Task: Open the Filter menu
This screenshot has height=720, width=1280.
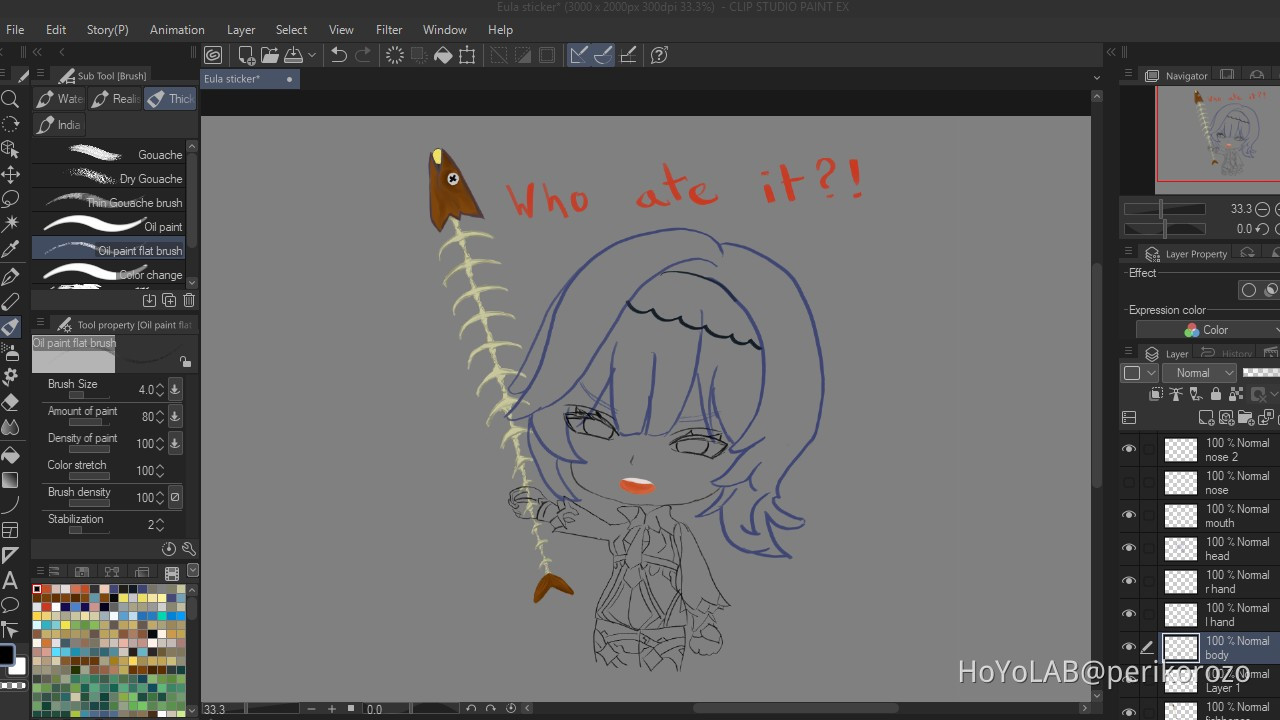Action: [x=389, y=30]
